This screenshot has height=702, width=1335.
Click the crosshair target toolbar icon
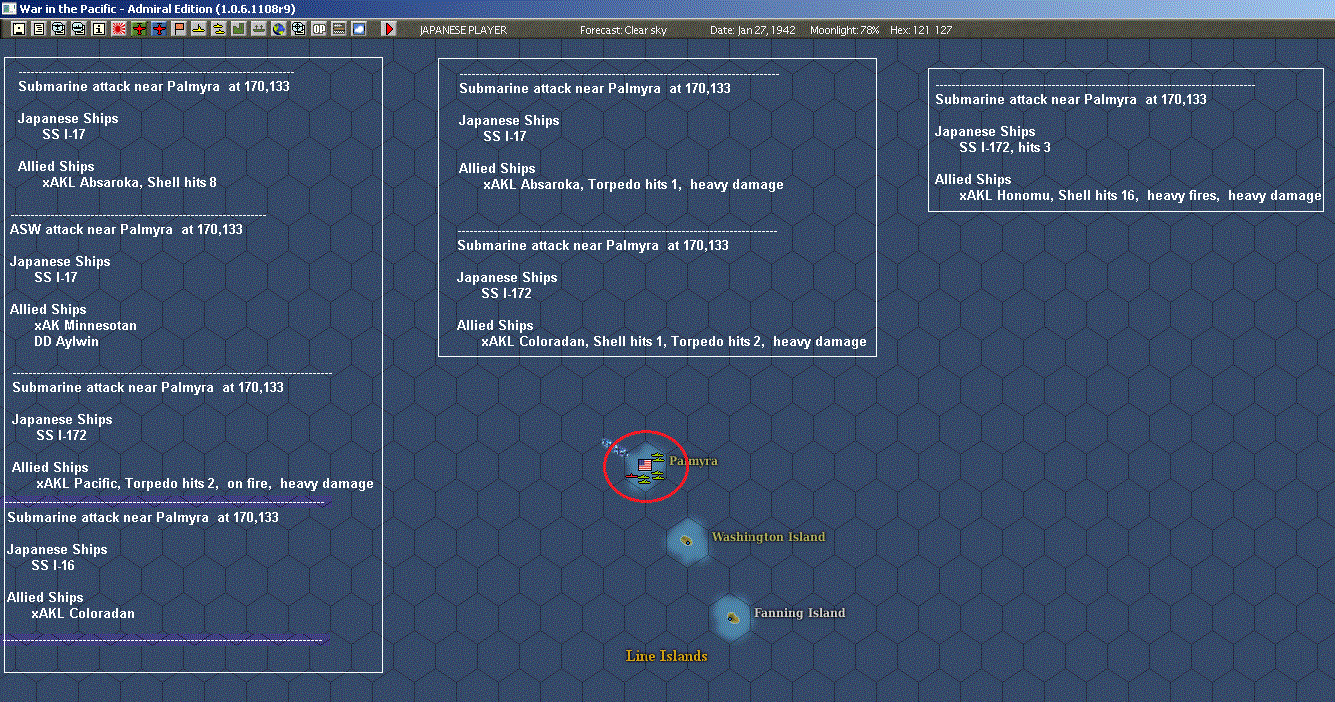click(x=299, y=29)
